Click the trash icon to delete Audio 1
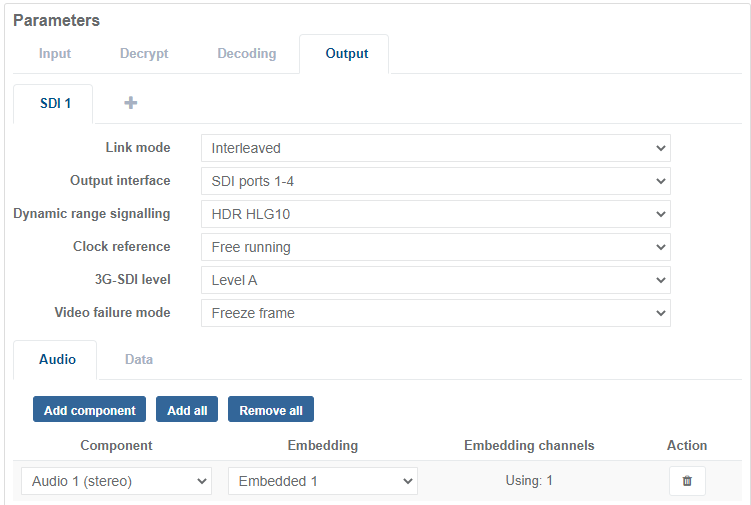 [x=687, y=481]
